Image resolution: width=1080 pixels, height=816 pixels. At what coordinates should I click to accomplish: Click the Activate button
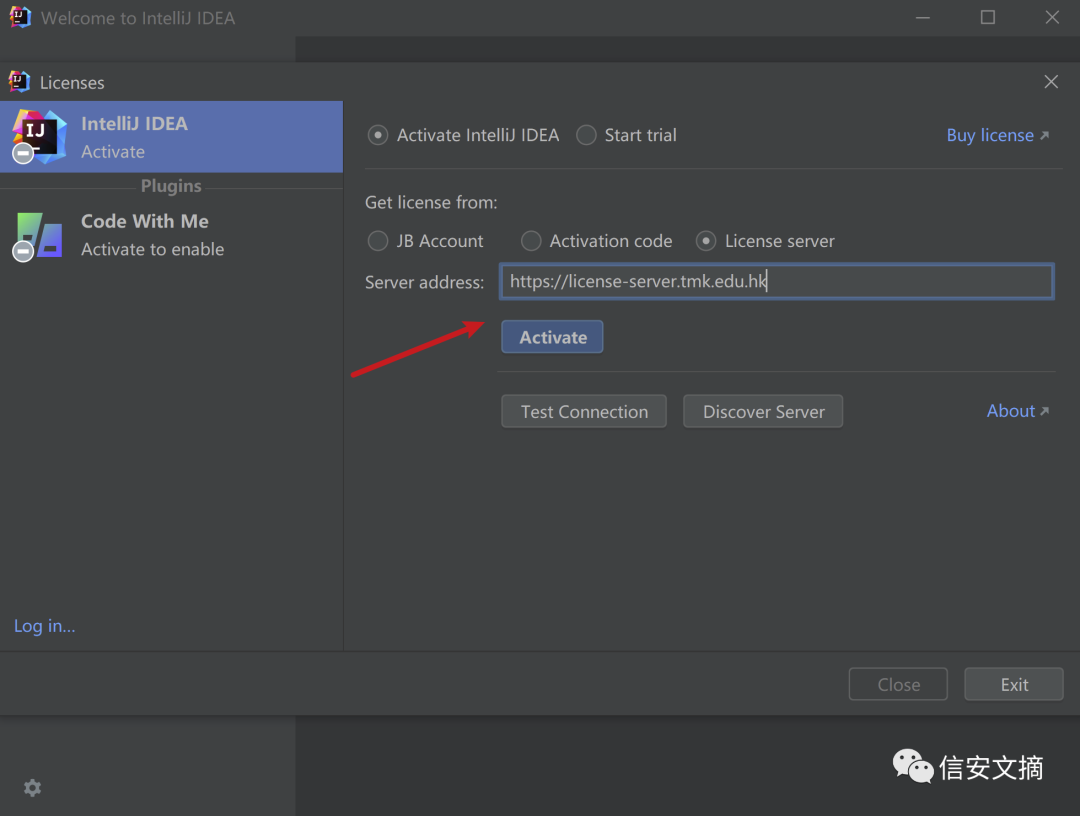[552, 337]
